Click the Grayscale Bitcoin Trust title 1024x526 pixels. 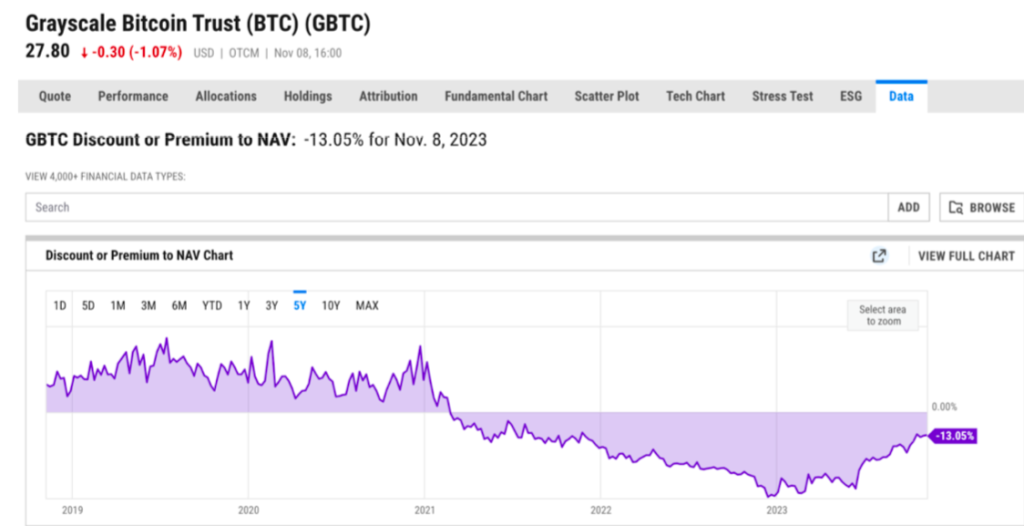pos(198,24)
